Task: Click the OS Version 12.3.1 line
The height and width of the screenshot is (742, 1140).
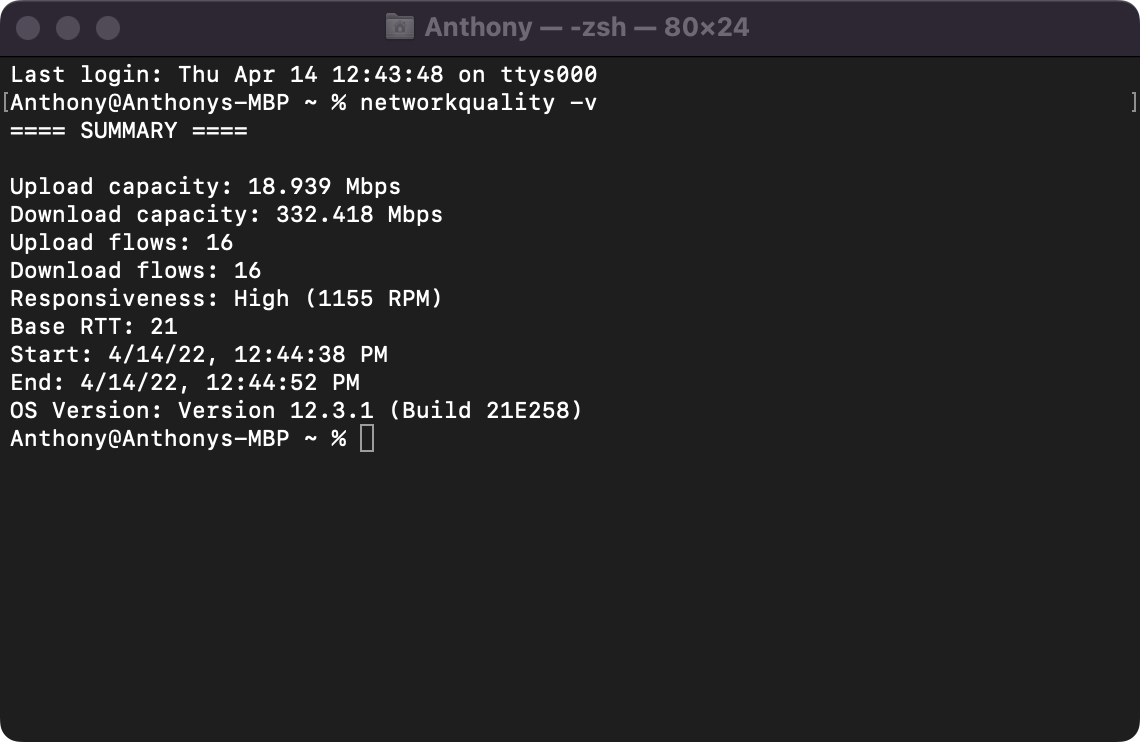Action: [x=296, y=410]
